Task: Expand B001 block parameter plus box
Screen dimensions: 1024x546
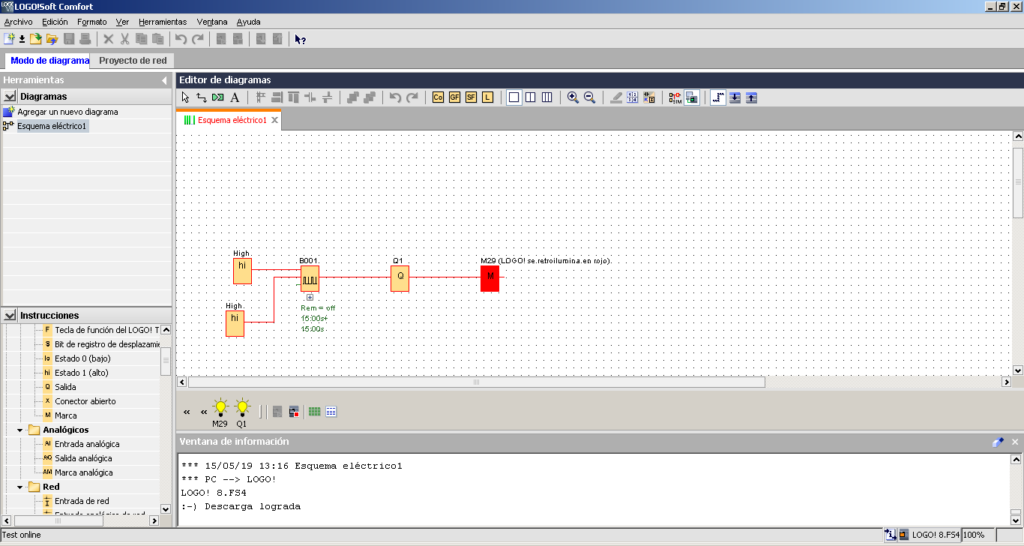Action: pos(310,297)
